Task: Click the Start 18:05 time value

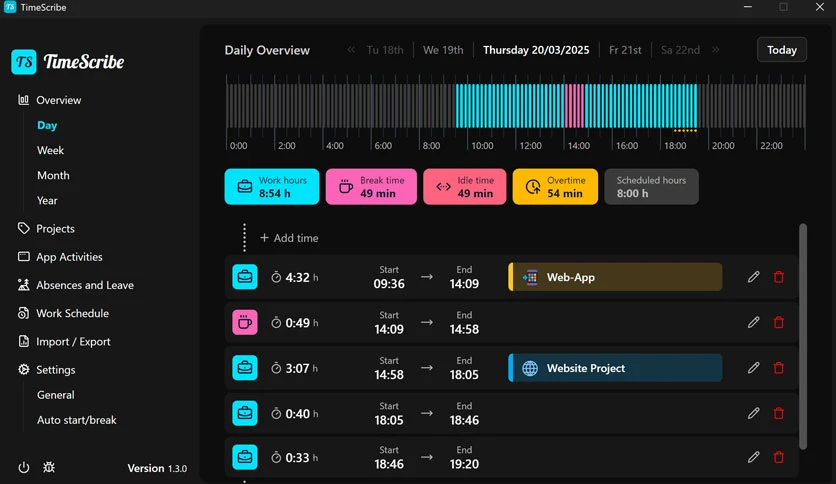Action: click(x=389, y=420)
